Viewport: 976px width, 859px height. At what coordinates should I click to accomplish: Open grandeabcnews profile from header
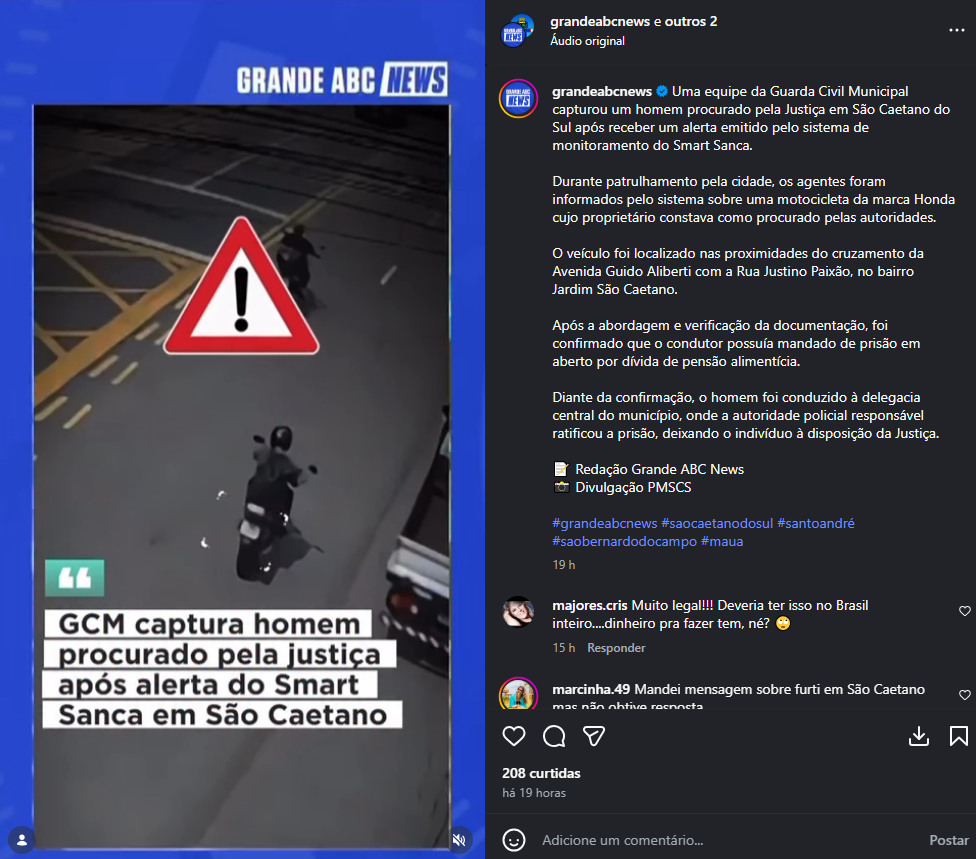tap(600, 21)
